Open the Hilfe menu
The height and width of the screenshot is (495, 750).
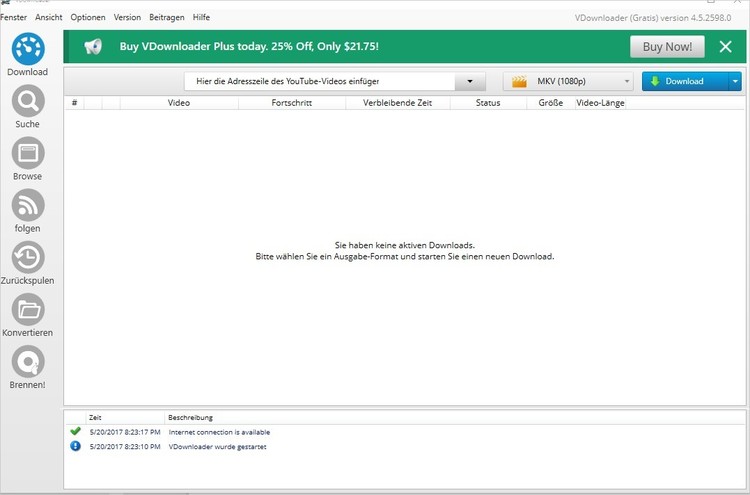tap(201, 17)
